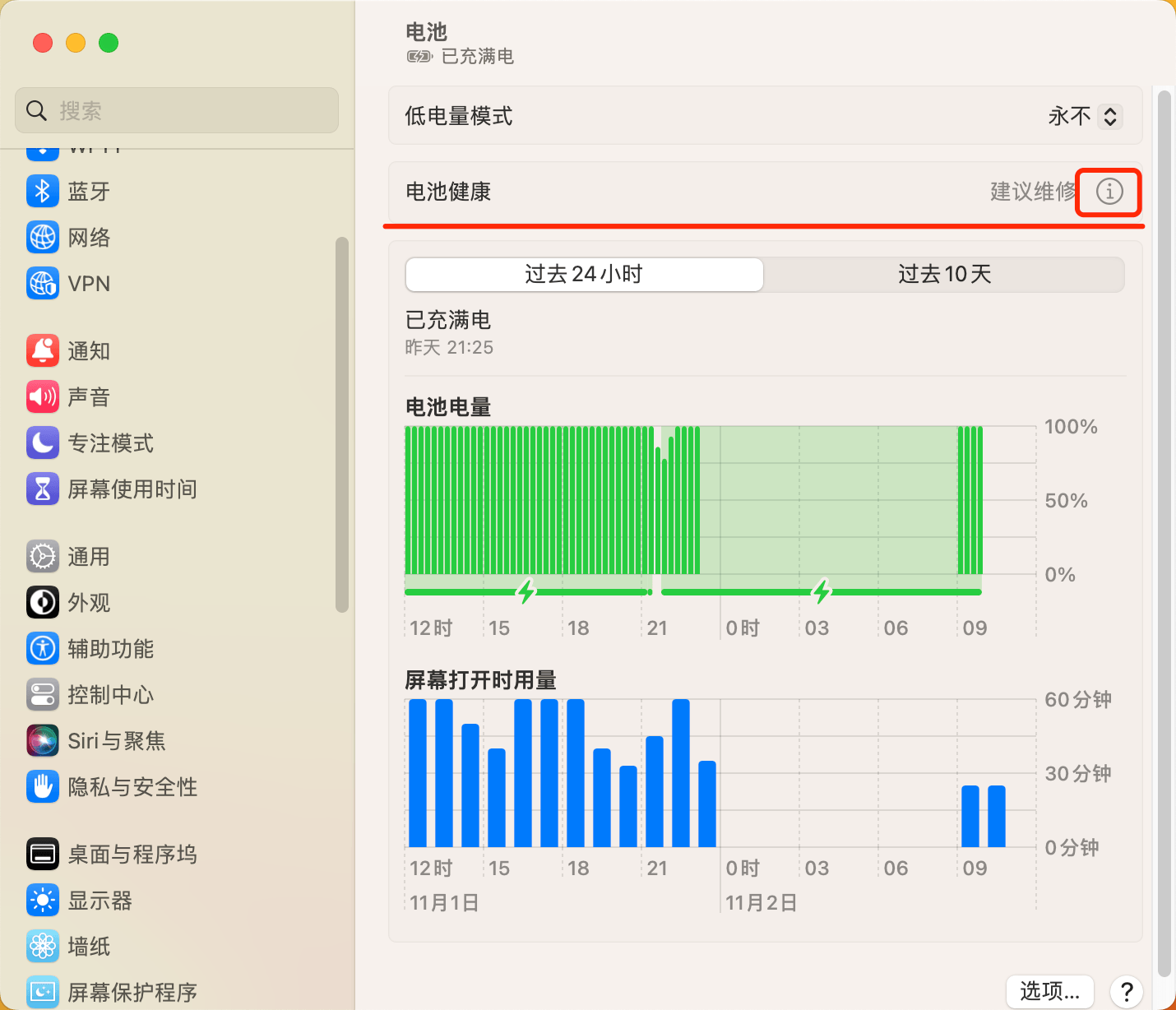Open Sound settings speaker icon
The height and width of the screenshot is (1010, 1176).
43,397
